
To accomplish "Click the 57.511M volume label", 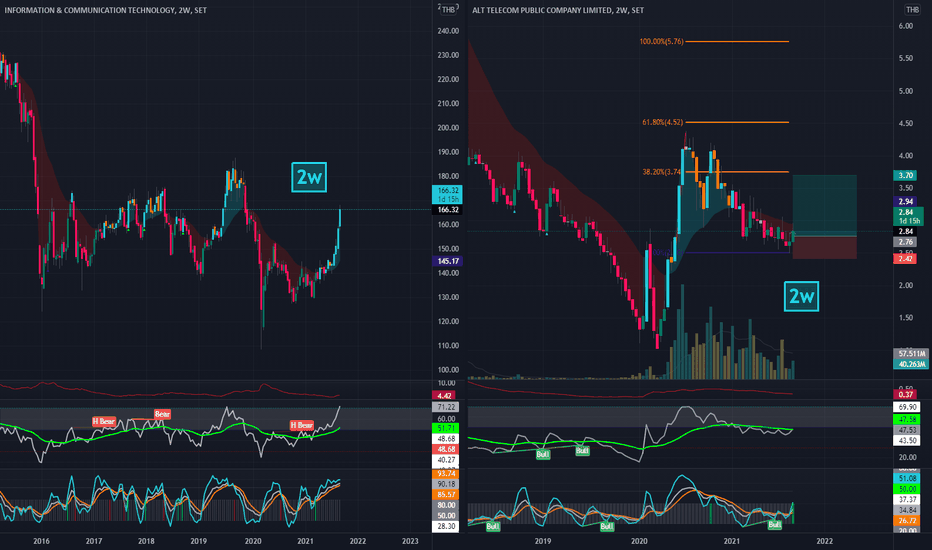I will 911,354.
